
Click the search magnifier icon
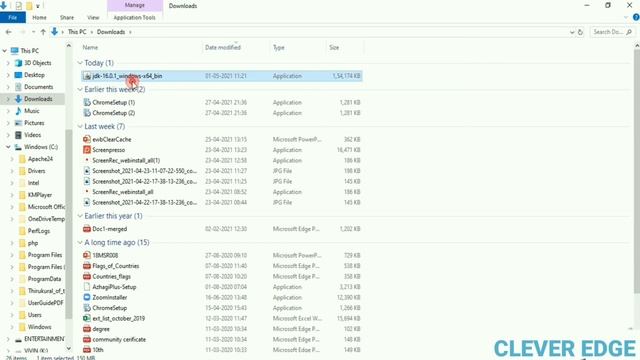click(629, 32)
